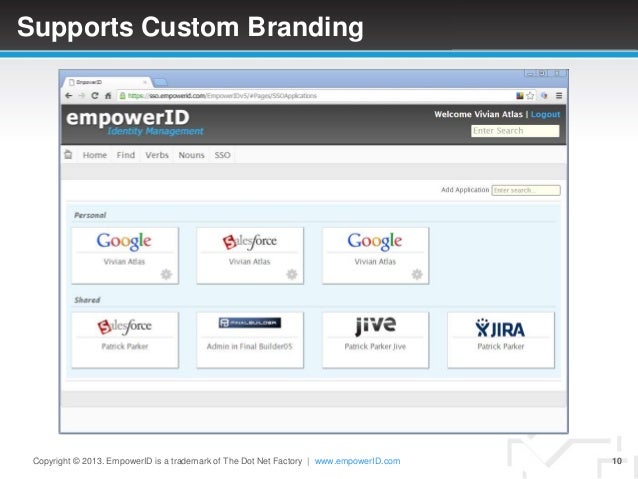Click the green padlock icon in the address bar
The image size is (638, 479).
122,96
